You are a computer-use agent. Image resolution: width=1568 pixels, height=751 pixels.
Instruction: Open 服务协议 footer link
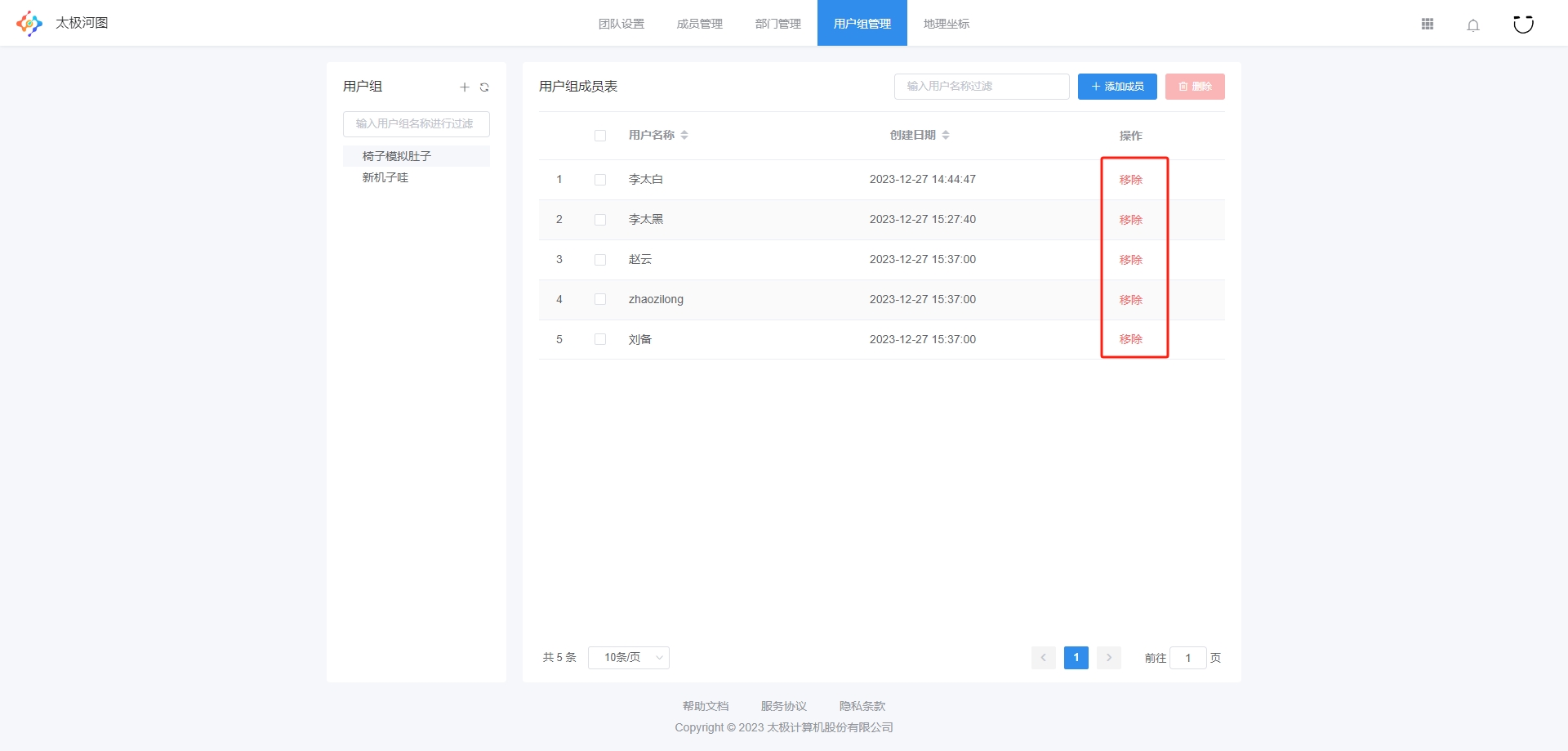[x=784, y=706]
